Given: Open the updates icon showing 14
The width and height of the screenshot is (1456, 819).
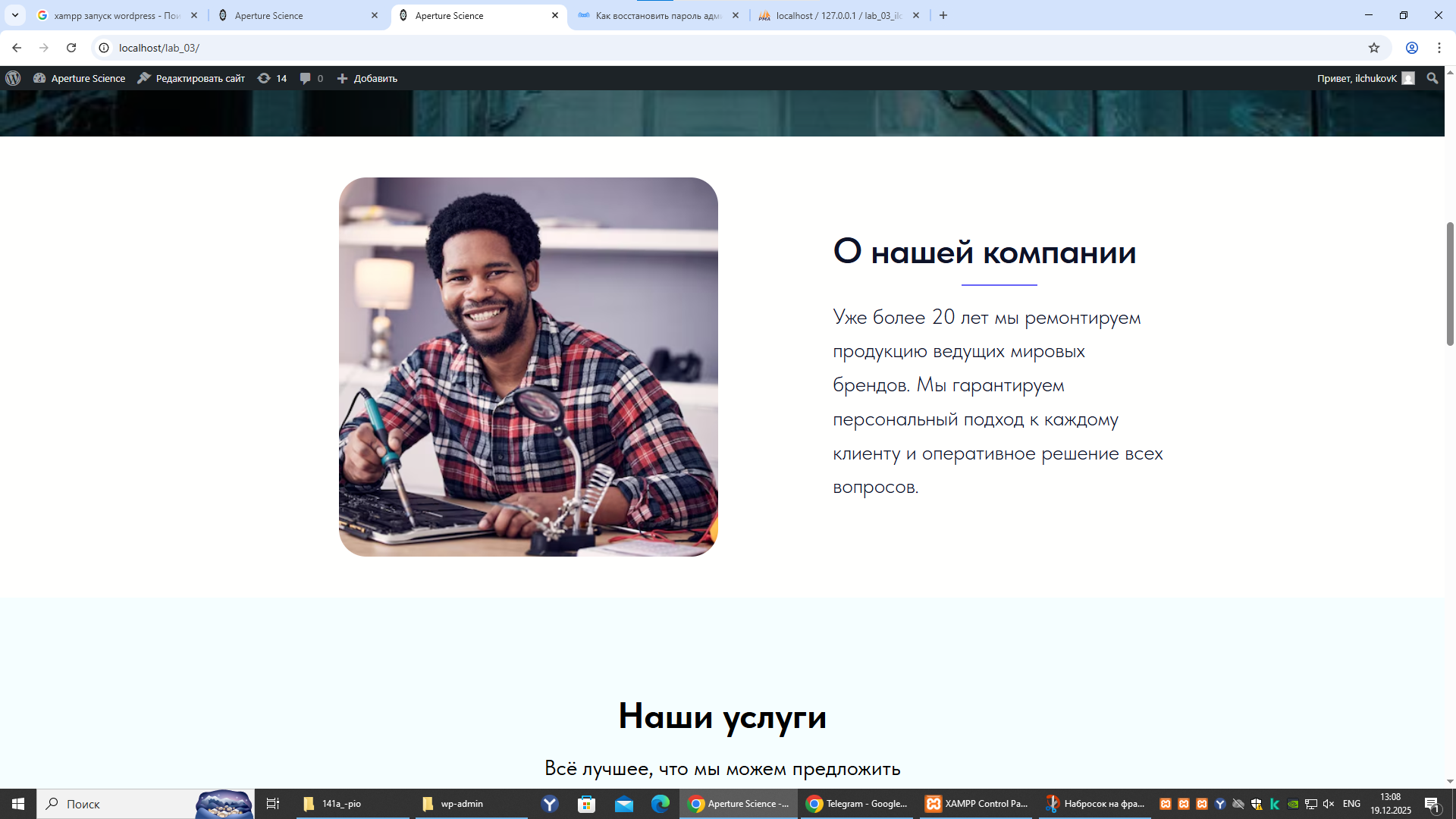Looking at the screenshot, I should (x=271, y=78).
